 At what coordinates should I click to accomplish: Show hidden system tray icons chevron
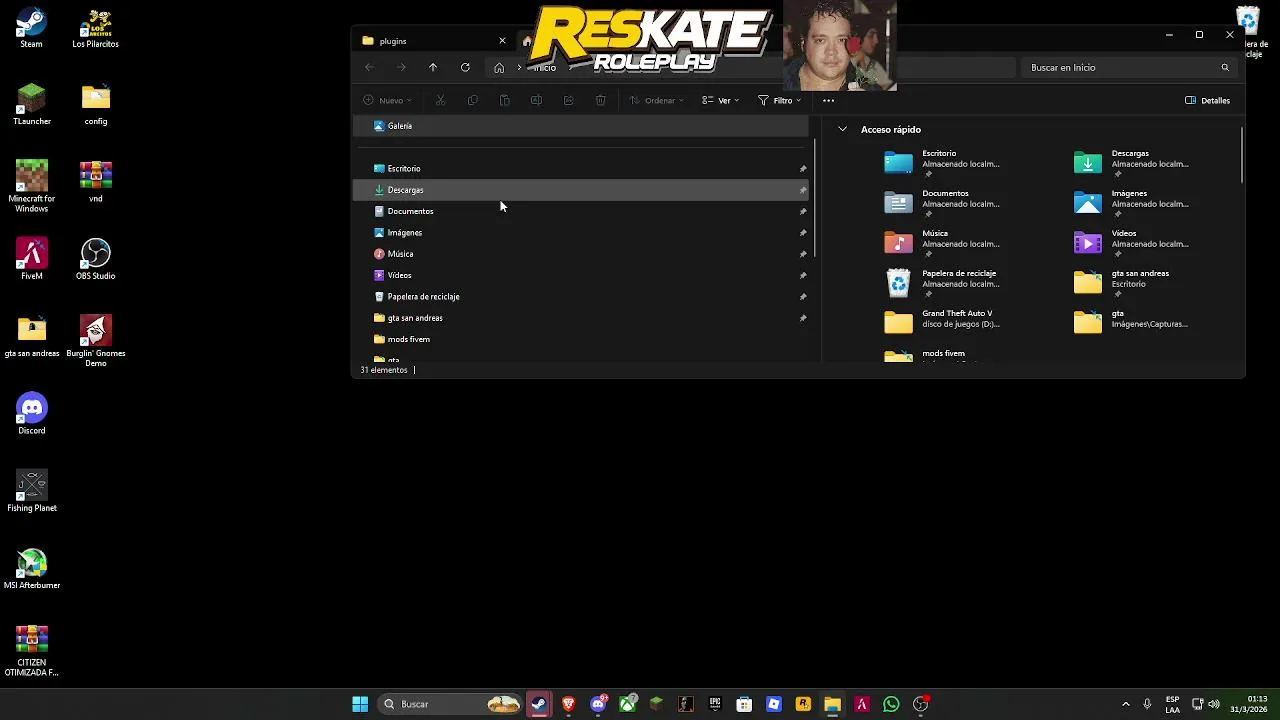click(1125, 704)
